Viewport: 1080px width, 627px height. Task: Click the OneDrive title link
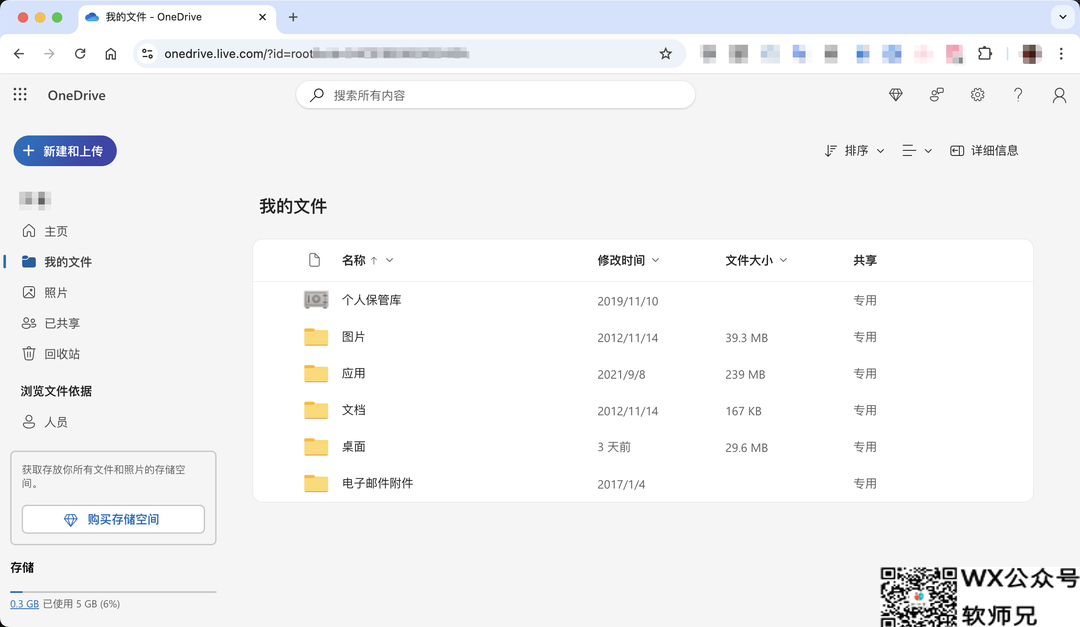click(76, 95)
